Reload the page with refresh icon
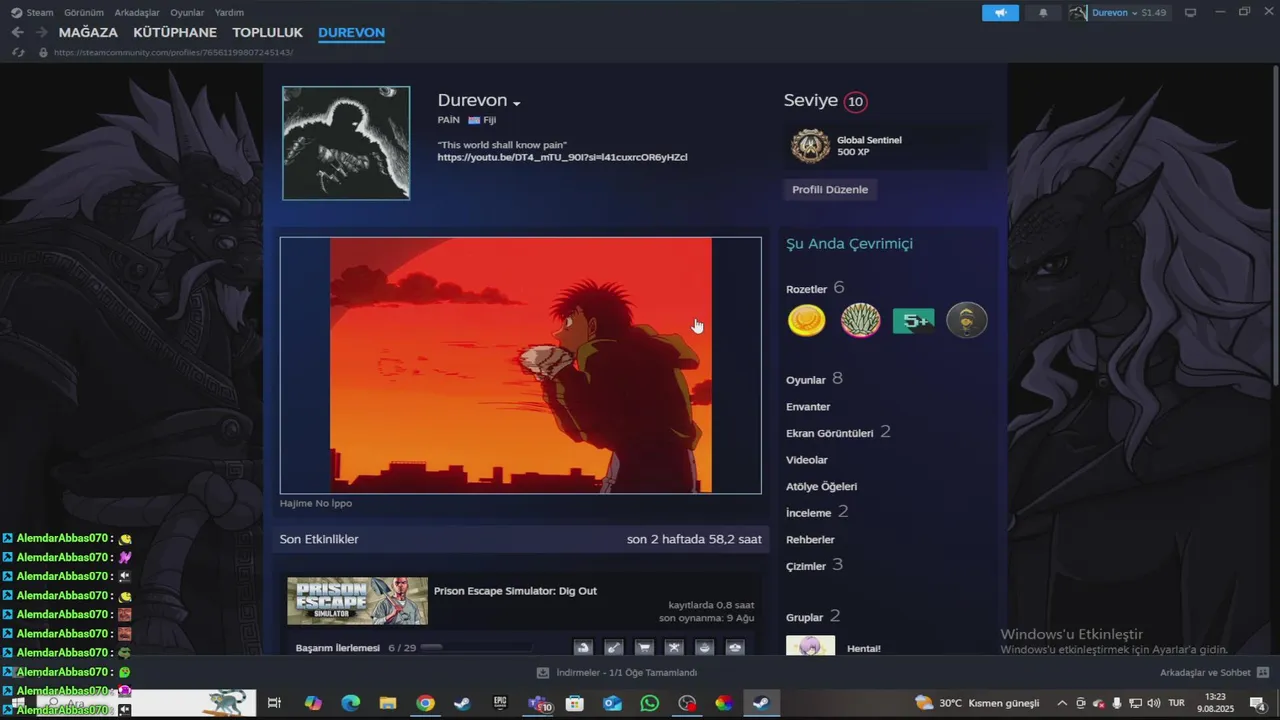1280x720 pixels. tap(18, 52)
